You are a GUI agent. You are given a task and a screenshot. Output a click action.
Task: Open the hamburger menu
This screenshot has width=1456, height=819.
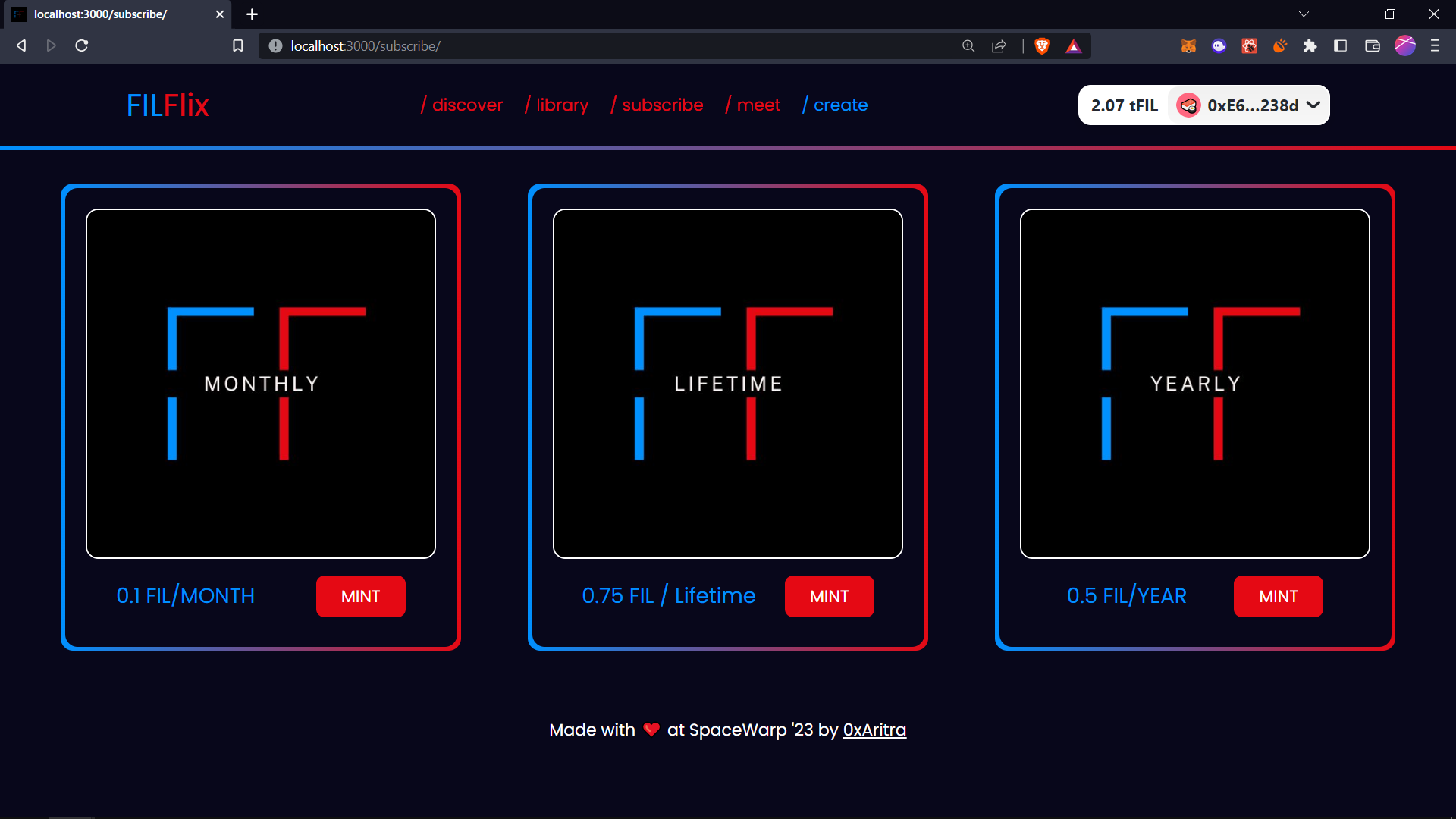1436,45
